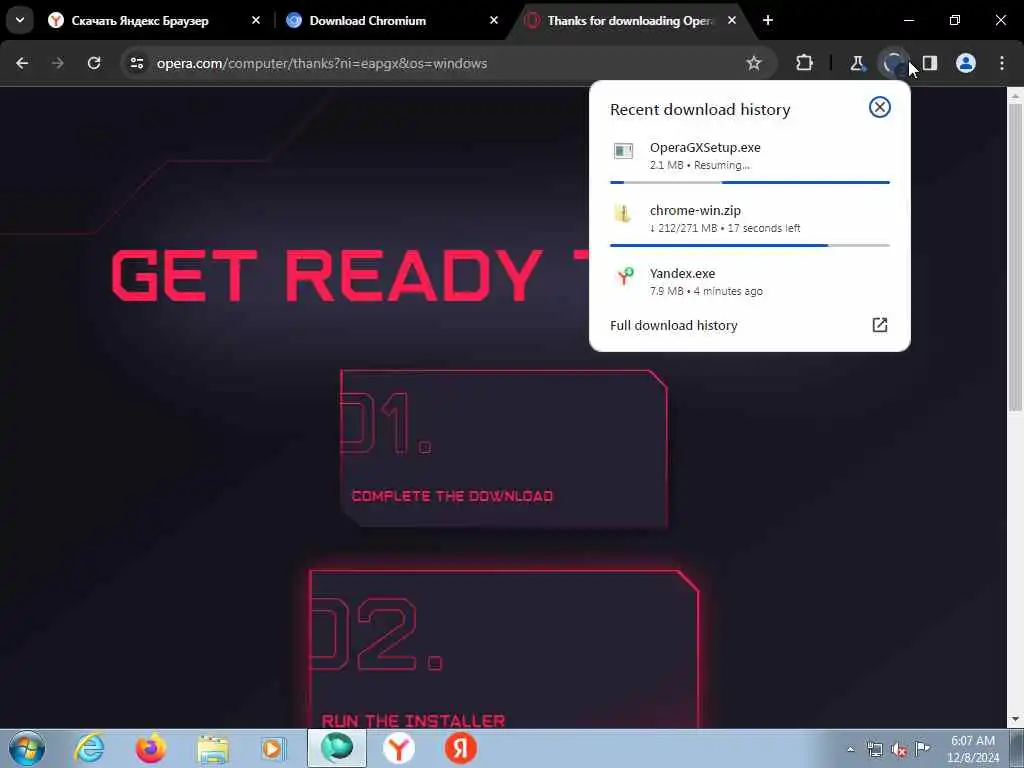Click the Run the Installer step card

[x=504, y=648]
